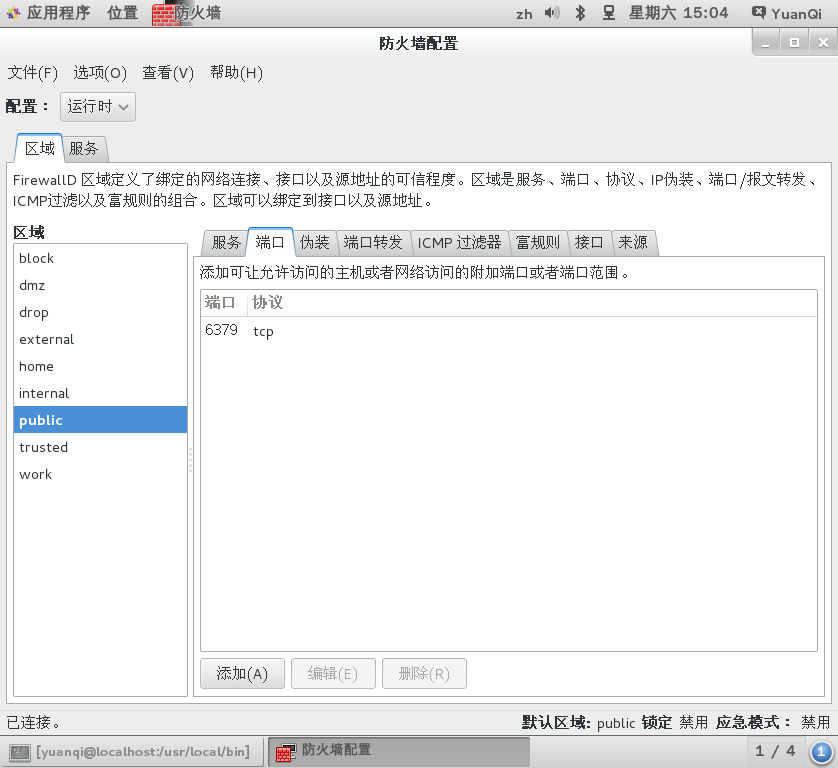Select the dmz zone

(100, 285)
